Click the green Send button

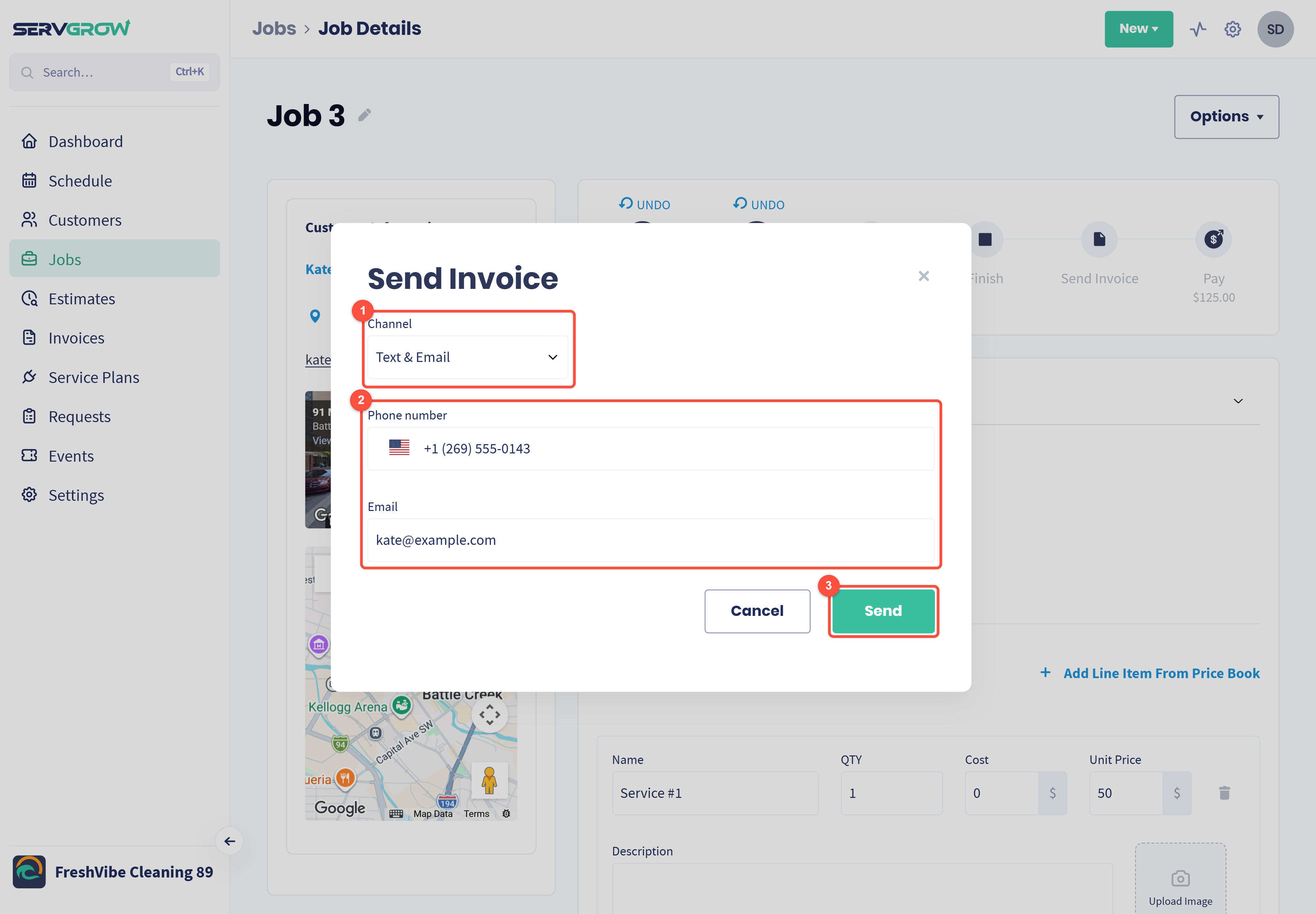click(883, 611)
